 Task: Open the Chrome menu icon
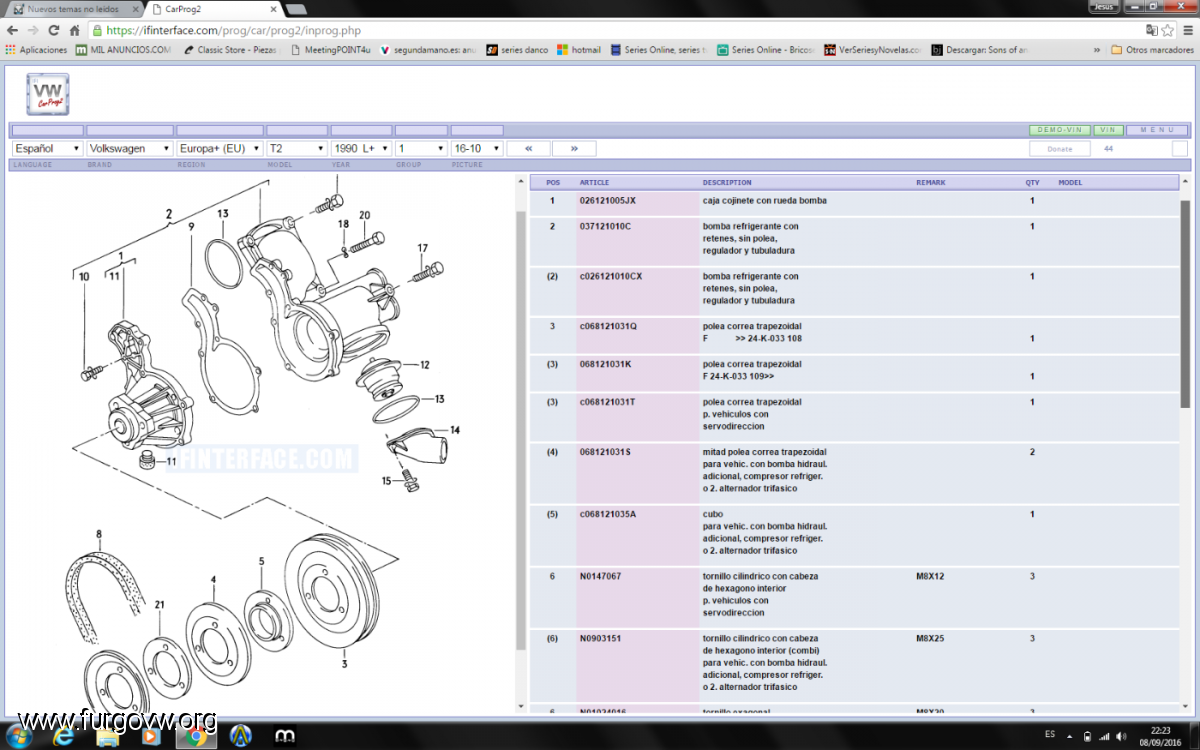point(1187,31)
